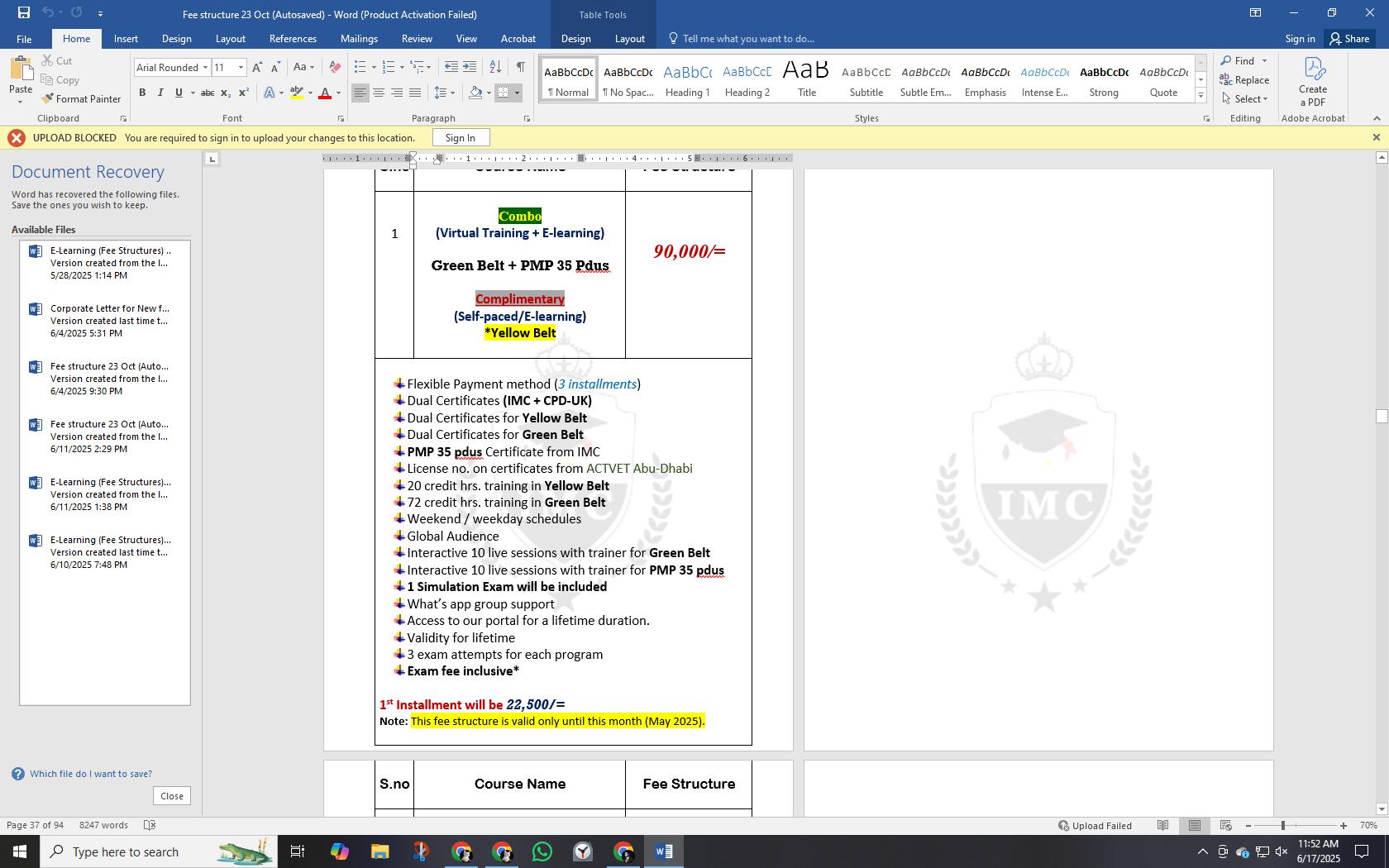
Task: Collapse the ribbon with the arrow
Action: coord(1377,118)
